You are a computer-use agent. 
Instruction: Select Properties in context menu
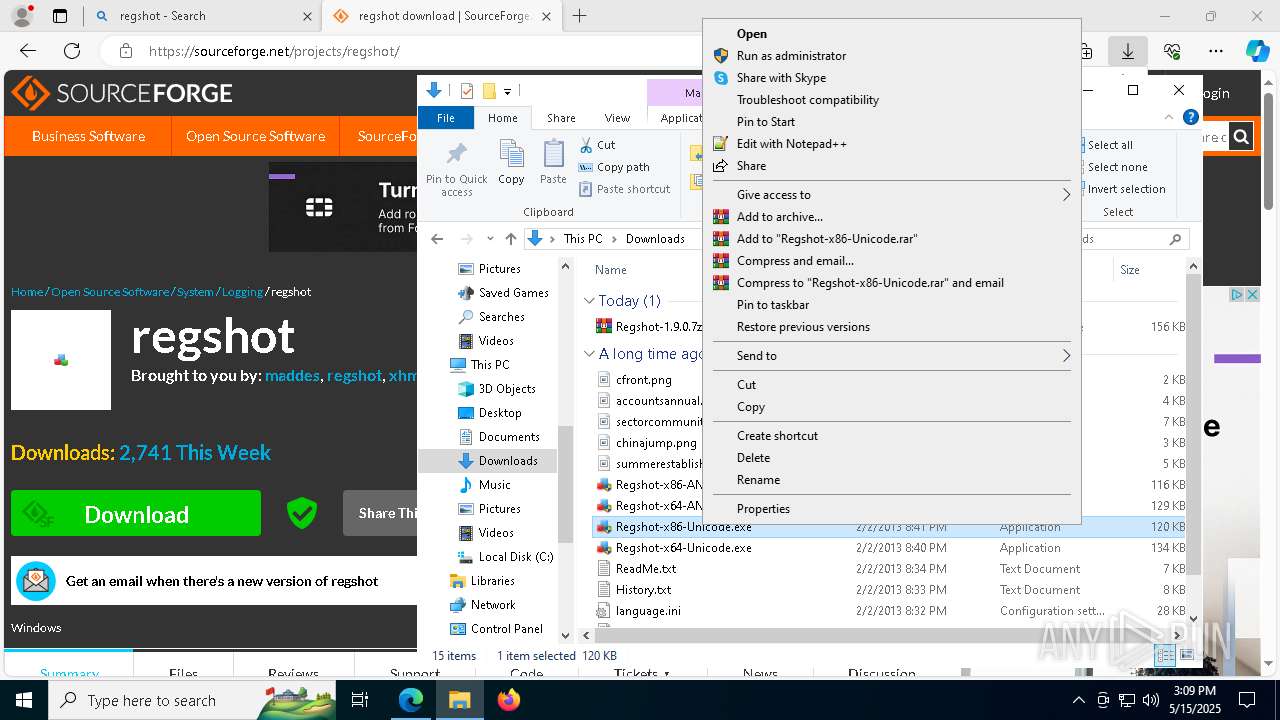point(763,509)
